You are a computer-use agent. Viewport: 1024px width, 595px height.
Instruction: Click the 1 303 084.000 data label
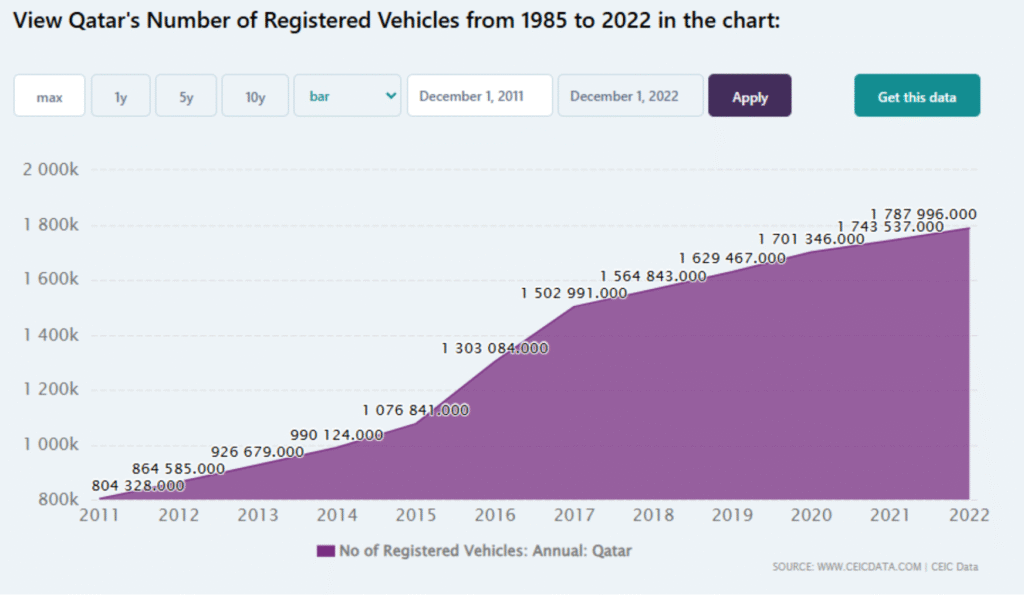click(494, 348)
